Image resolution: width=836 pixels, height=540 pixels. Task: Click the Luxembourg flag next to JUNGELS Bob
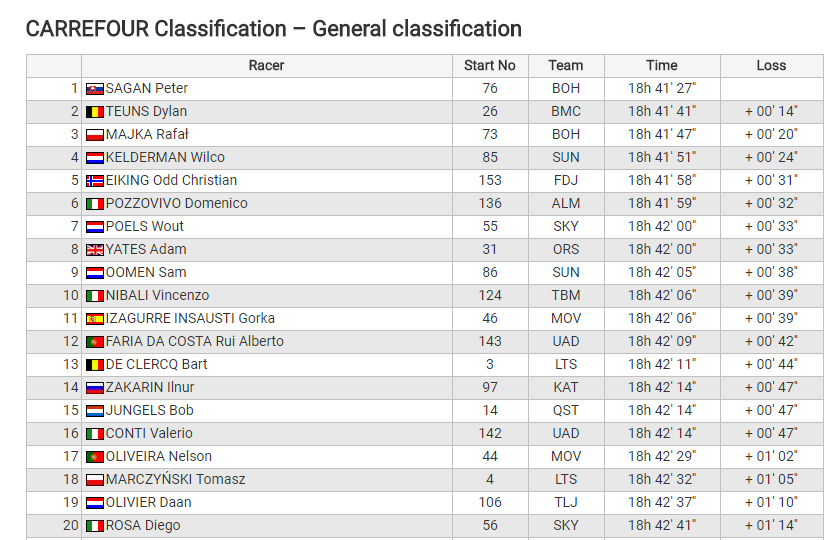click(x=95, y=411)
